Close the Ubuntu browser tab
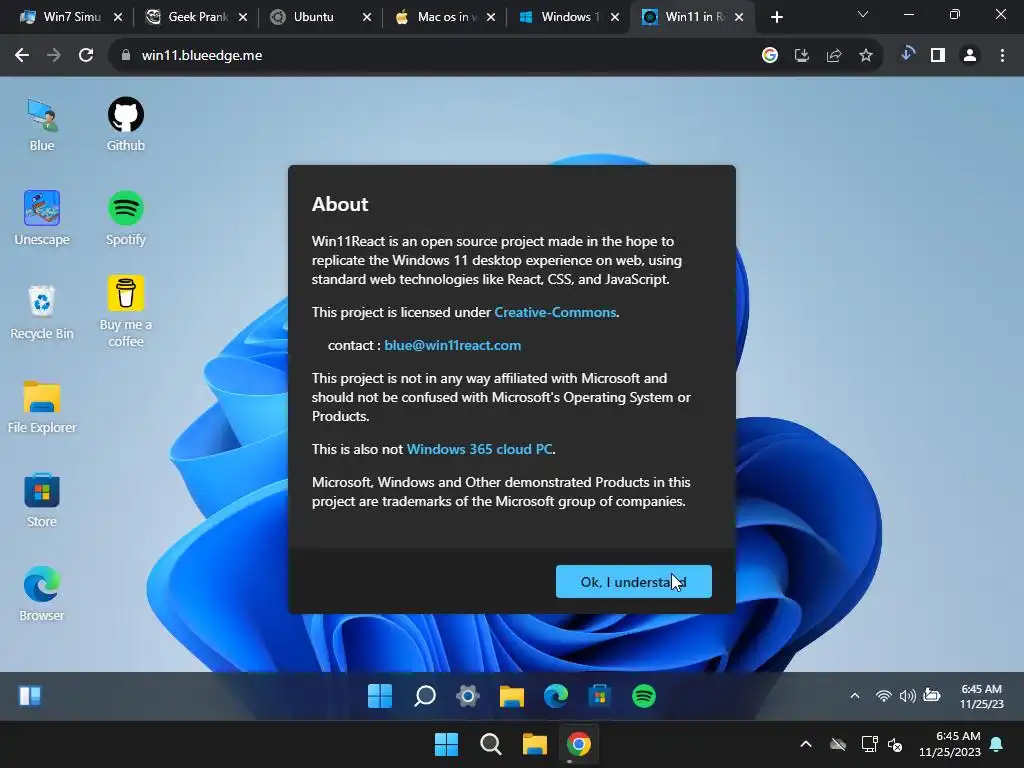The width and height of the screenshot is (1024, 768). pos(367,17)
